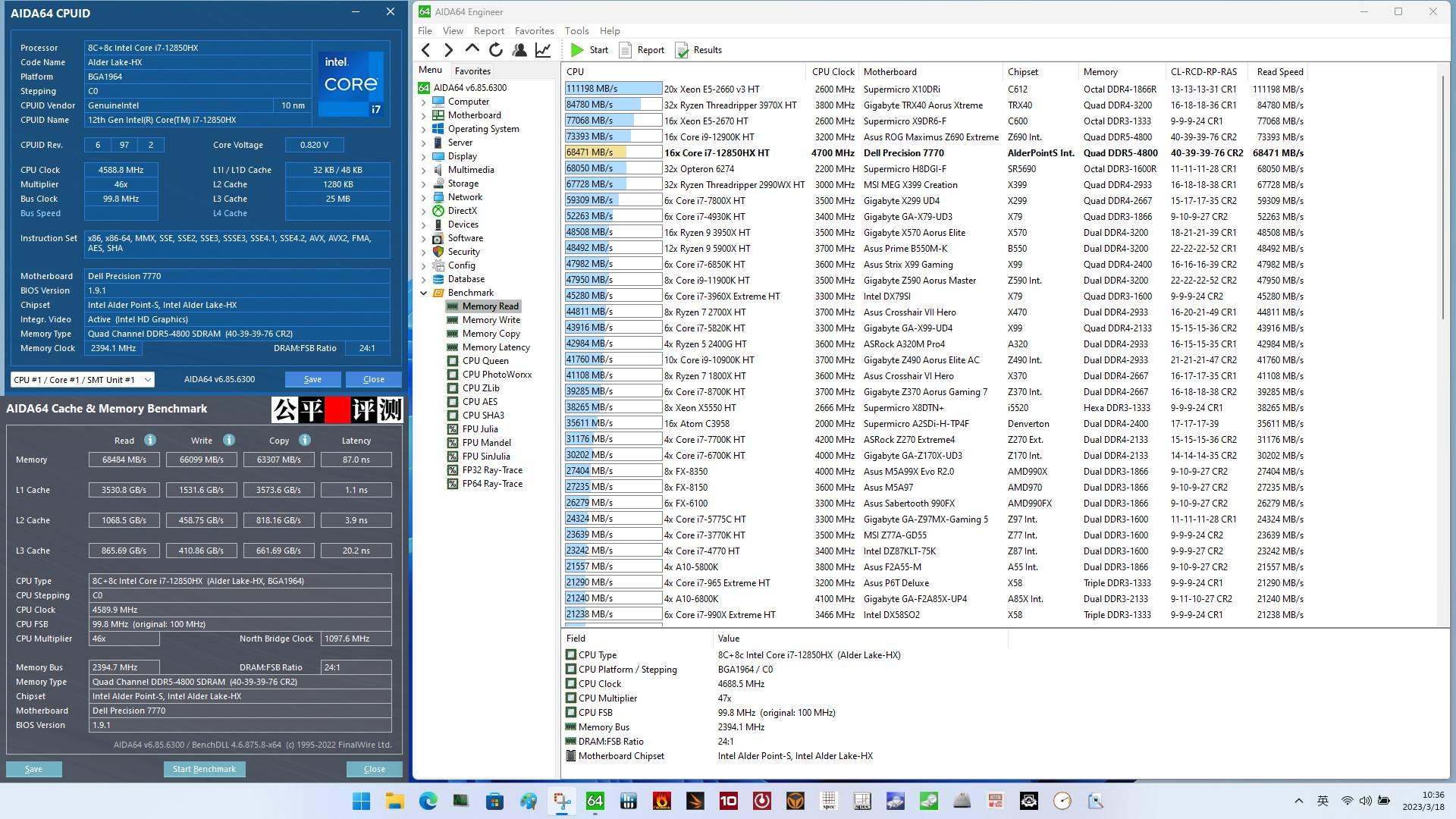The height and width of the screenshot is (819, 1456).
Task: Expand the Computer tree node
Action: click(x=424, y=102)
